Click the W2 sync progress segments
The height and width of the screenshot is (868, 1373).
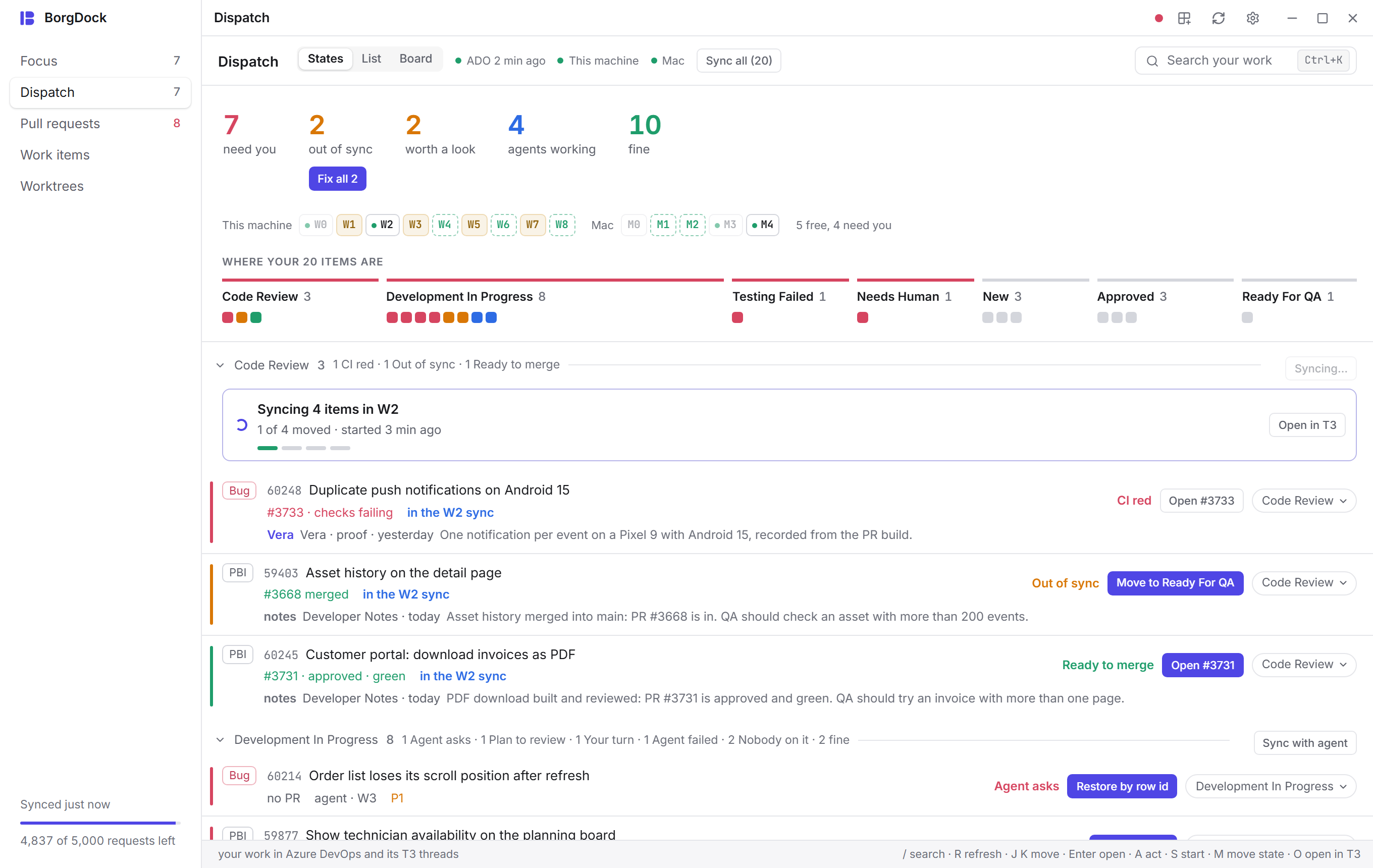[x=303, y=448]
